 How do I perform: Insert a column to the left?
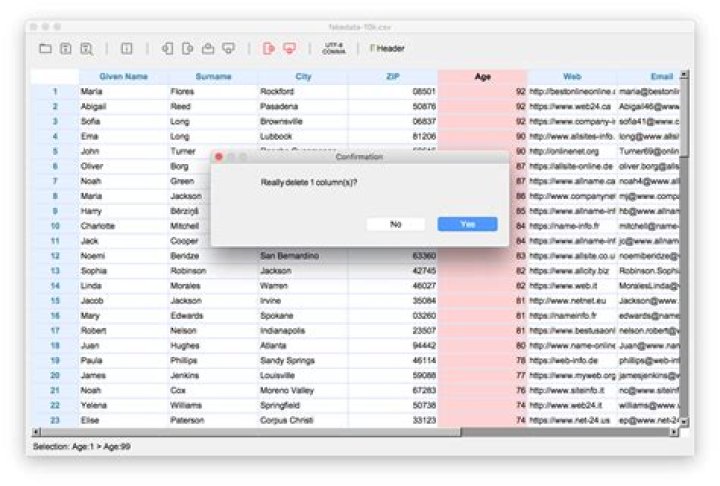[167, 48]
